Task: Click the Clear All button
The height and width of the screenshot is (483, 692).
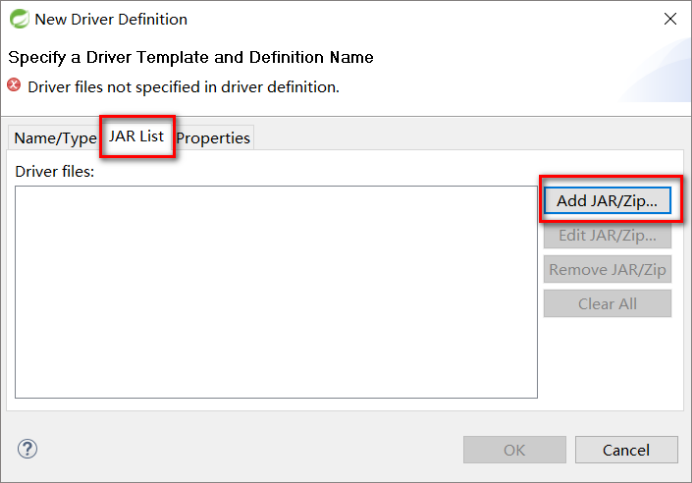Action: click(x=607, y=304)
